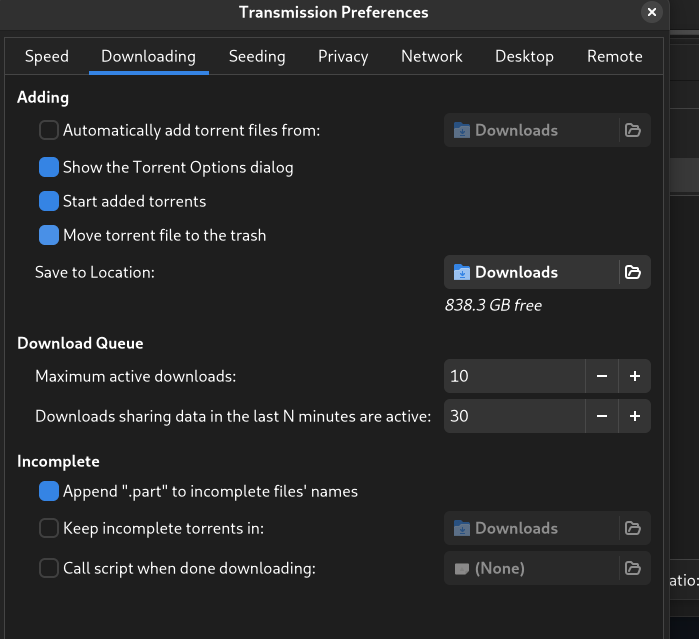Click the Save to Location label
The image size is (699, 639).
(x=95, y=272)
